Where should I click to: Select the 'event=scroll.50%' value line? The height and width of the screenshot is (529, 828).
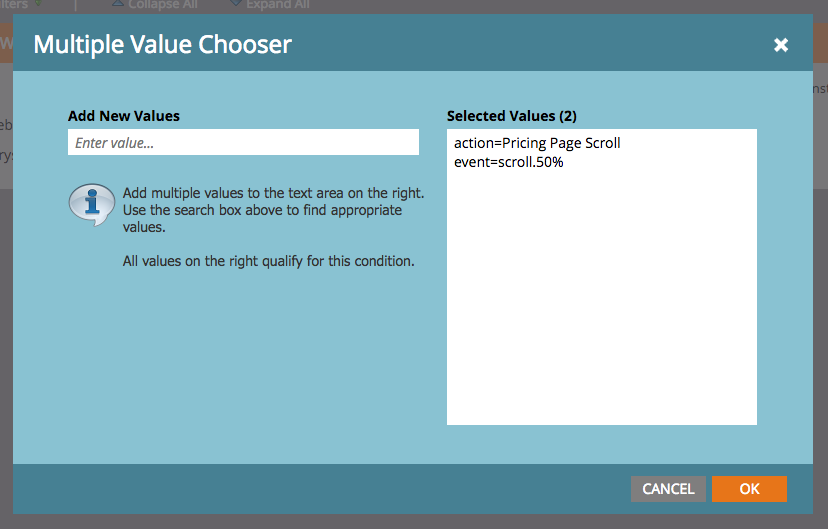coord(508,162)
